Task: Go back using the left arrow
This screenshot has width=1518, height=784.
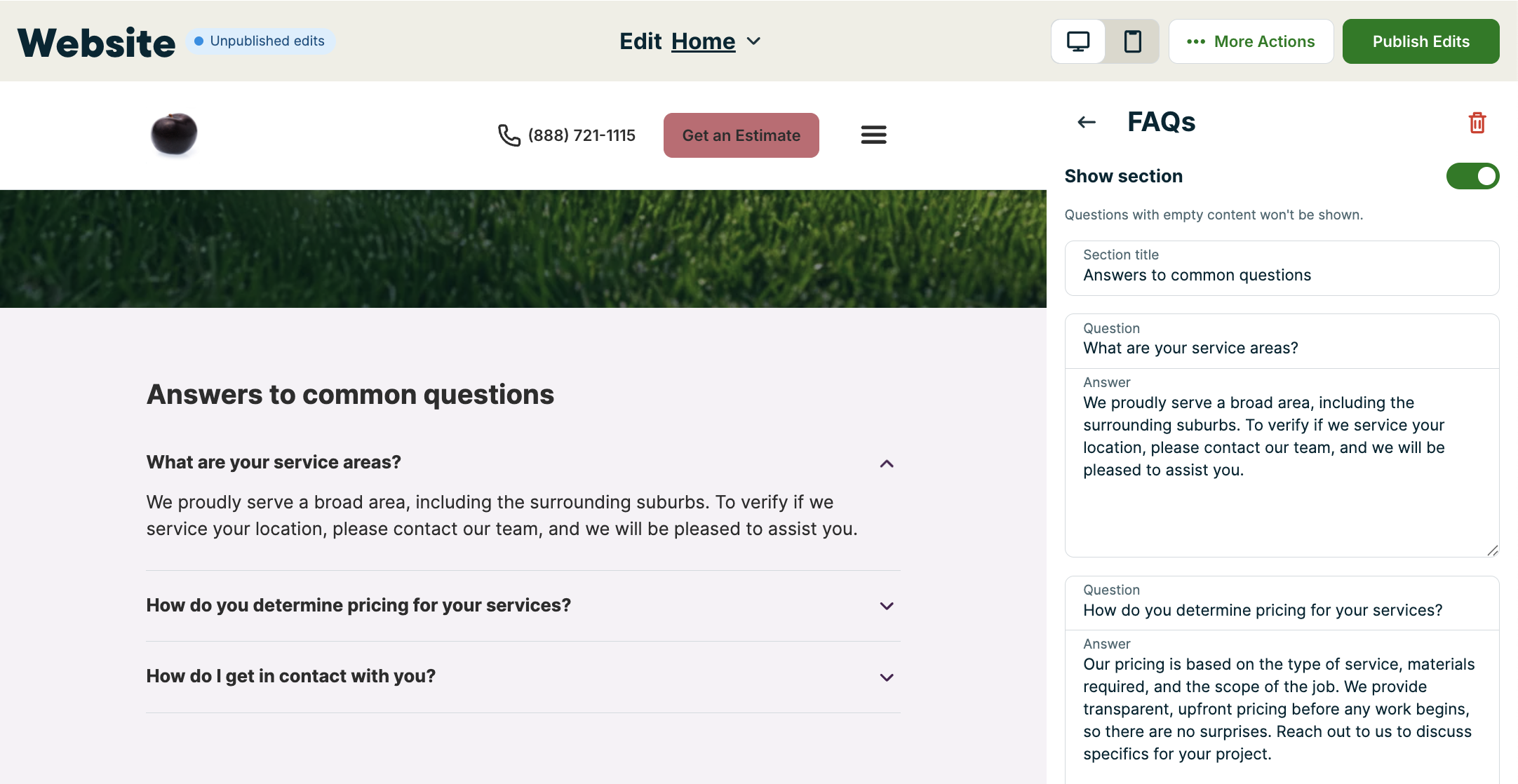Action: pyautogui.click(x=1087, y=123)
